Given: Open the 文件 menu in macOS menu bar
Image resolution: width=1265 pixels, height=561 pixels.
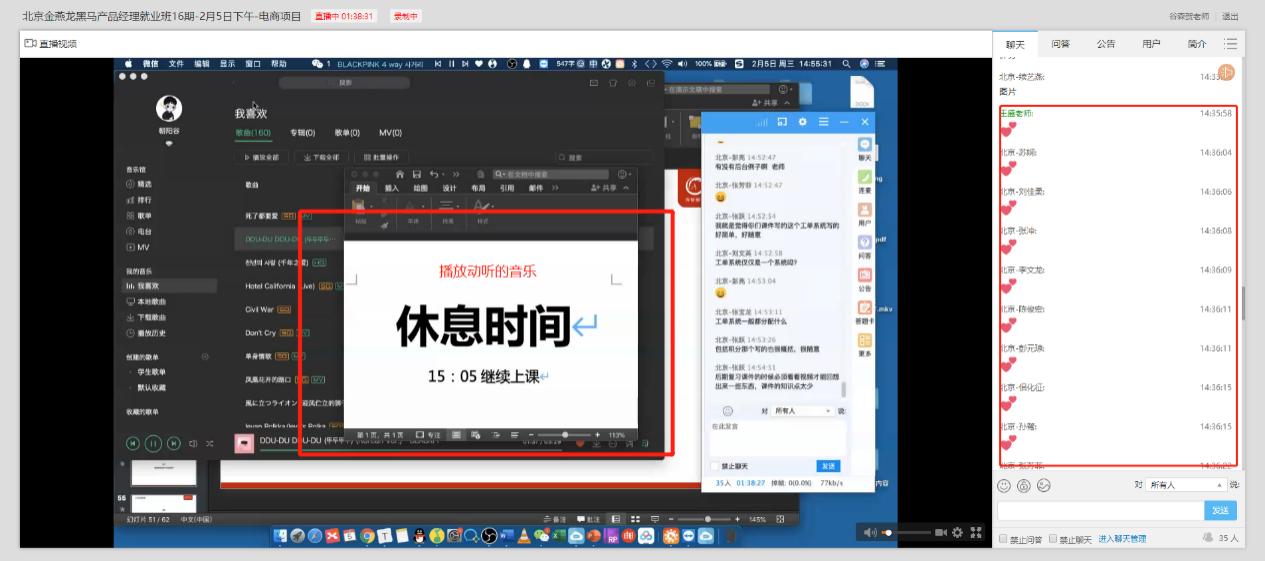Looking at the screenshot, I should pos(176,63).
